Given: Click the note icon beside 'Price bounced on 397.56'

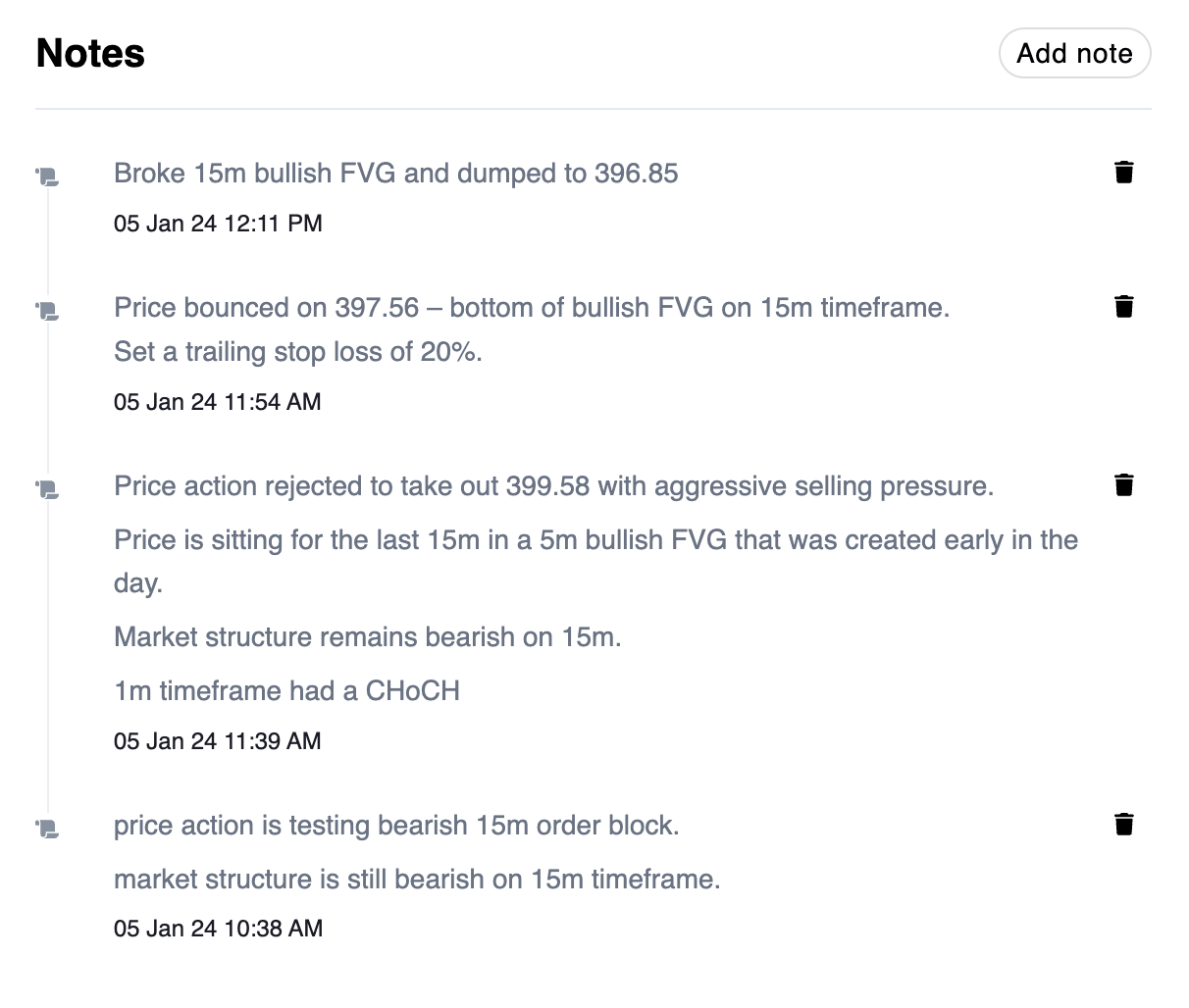Looking at the screenshot, I should pos(47,312).
